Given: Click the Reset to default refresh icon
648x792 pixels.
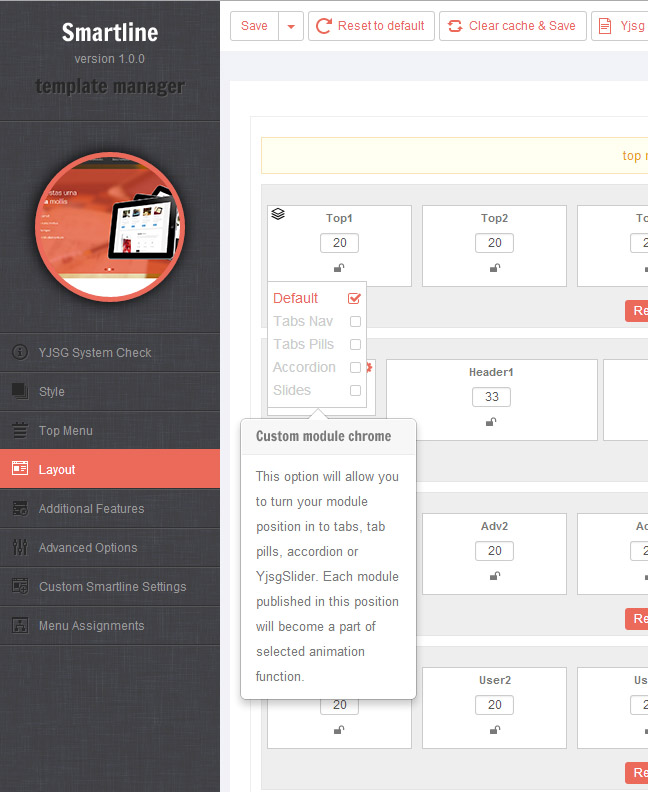Looking at the screenshot, I should (x=324, y=26).
